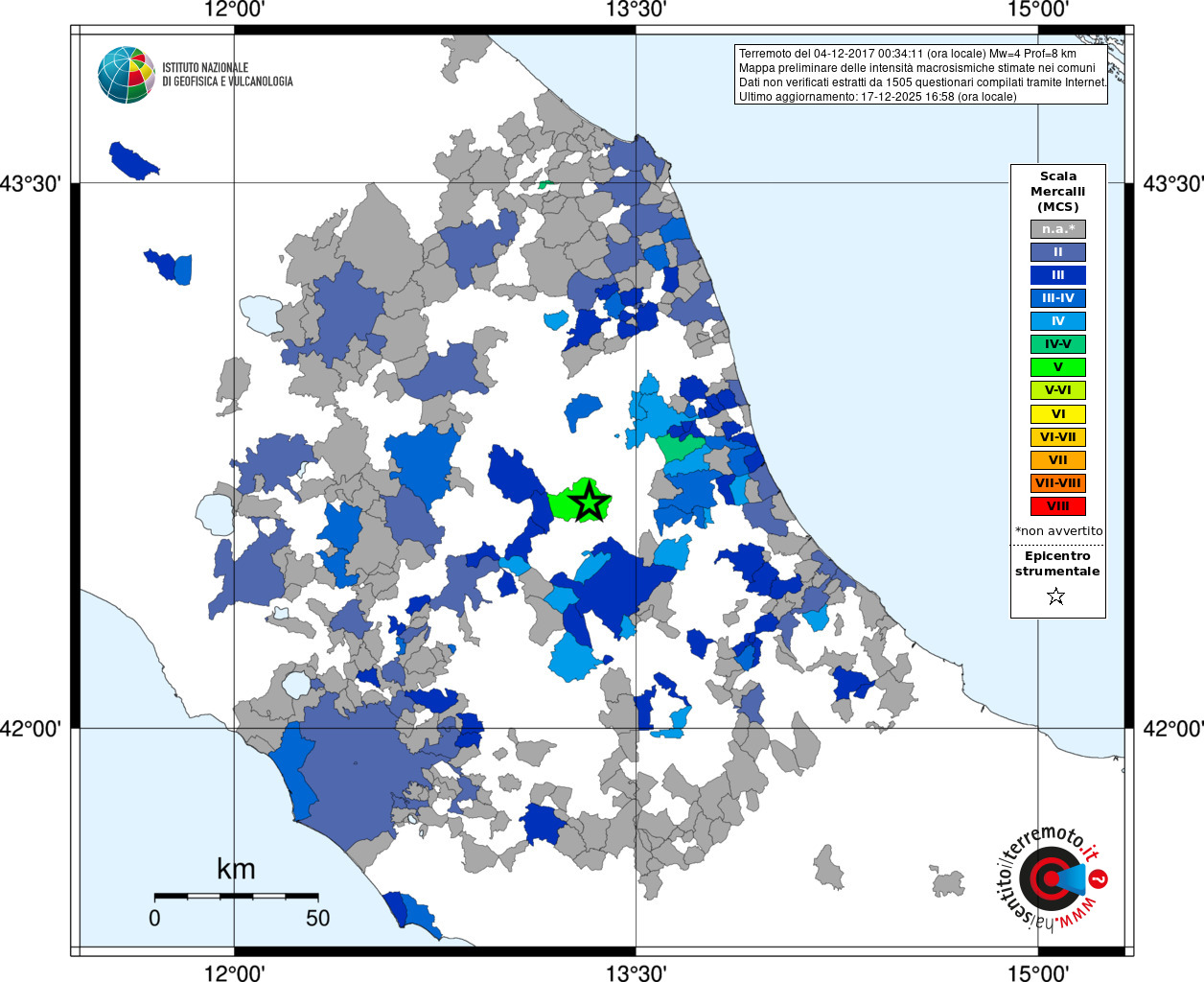Click the km scale bar
Screen dimensions: 1204x982
236,896
